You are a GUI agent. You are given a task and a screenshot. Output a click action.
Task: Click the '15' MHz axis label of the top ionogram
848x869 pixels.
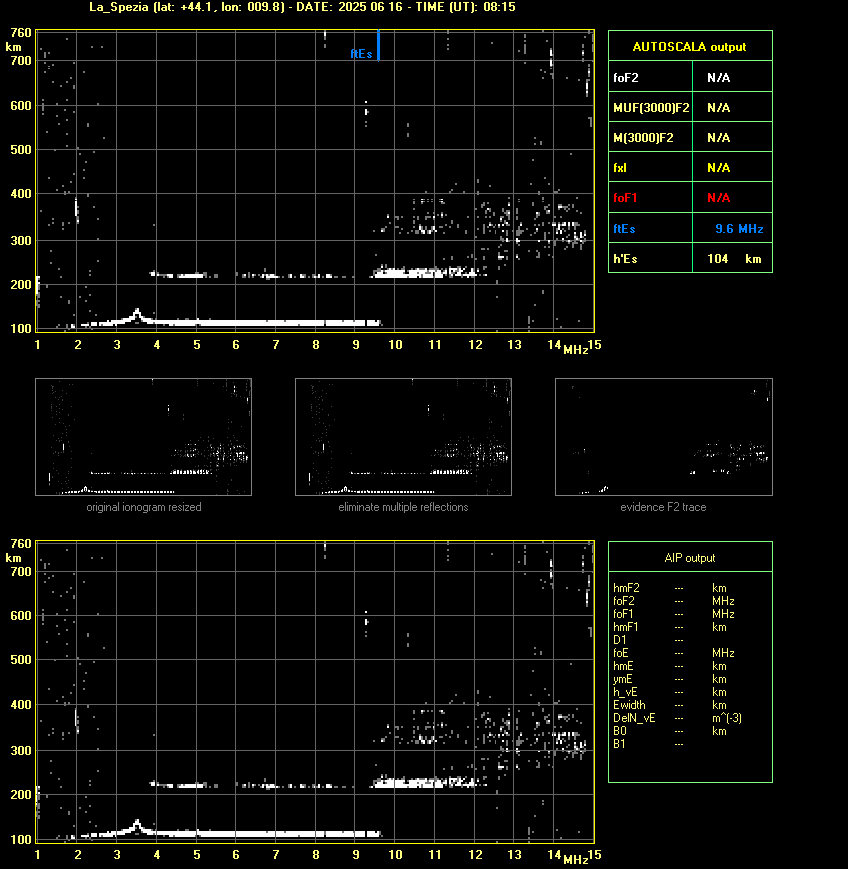(595, 345)
